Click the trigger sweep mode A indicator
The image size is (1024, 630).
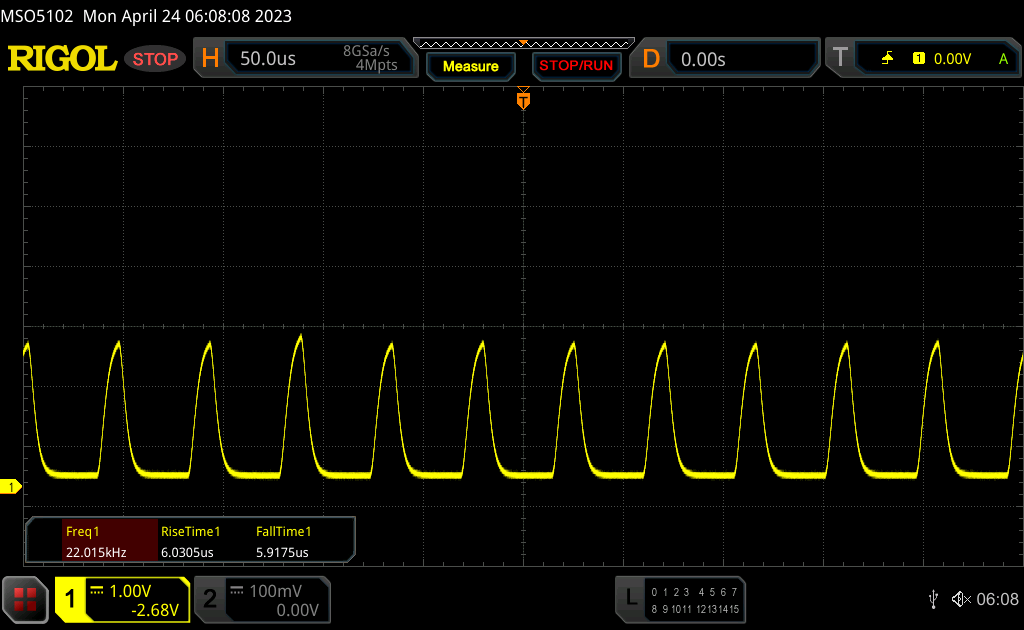(1003, 59)
